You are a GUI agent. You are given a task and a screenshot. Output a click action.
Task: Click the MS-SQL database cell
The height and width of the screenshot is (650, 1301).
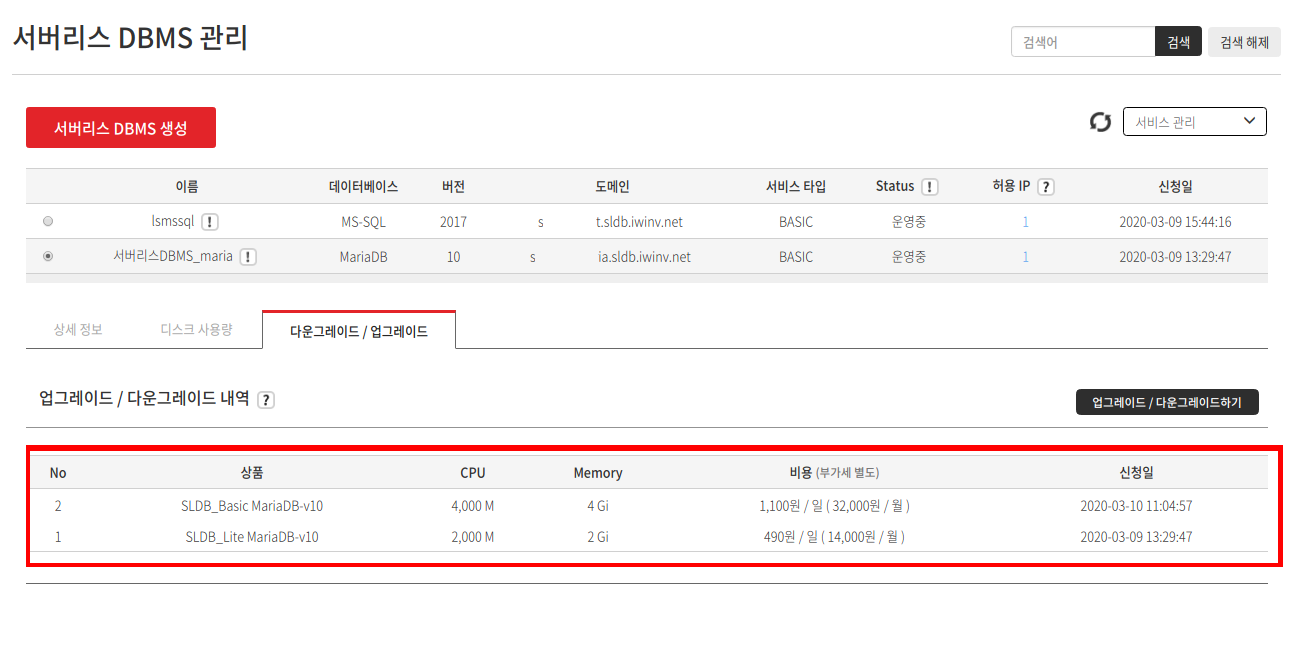[363, 222]
